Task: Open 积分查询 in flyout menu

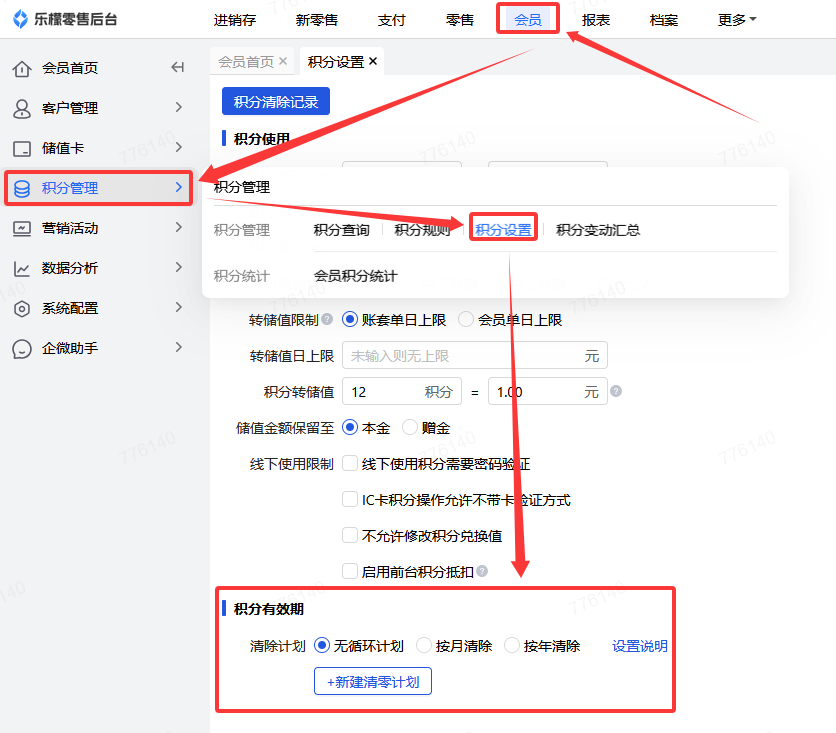Action: (x=341, y=230)
